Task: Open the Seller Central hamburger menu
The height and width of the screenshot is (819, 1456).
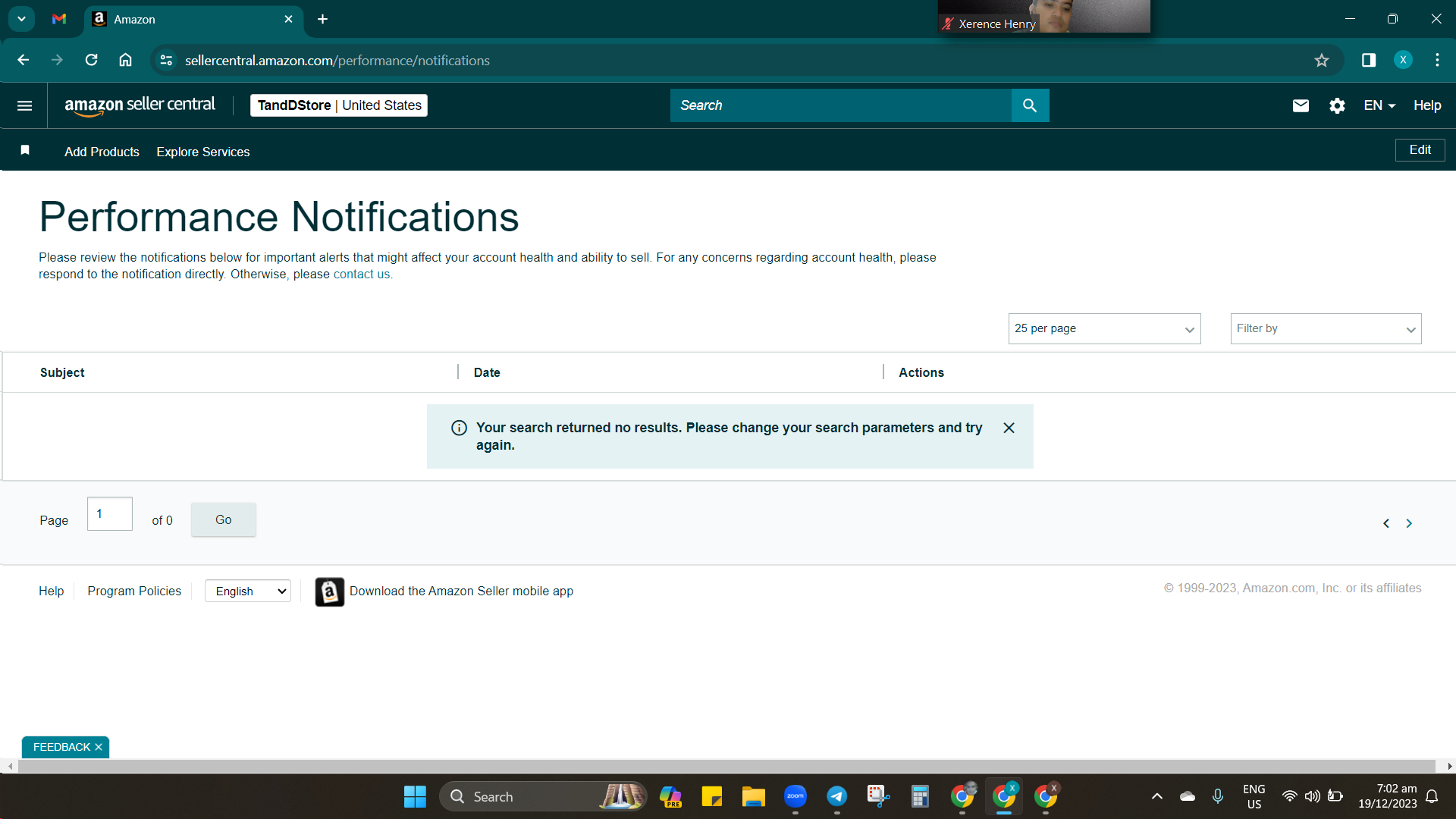Action: (x=24, y=105)
